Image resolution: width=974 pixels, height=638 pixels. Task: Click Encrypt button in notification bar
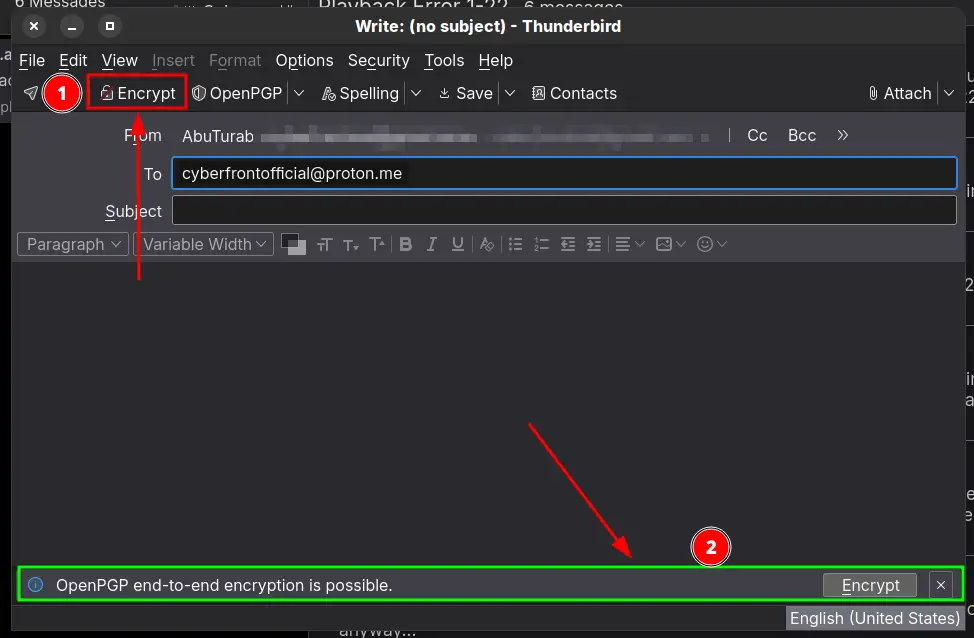pos(869,585)
